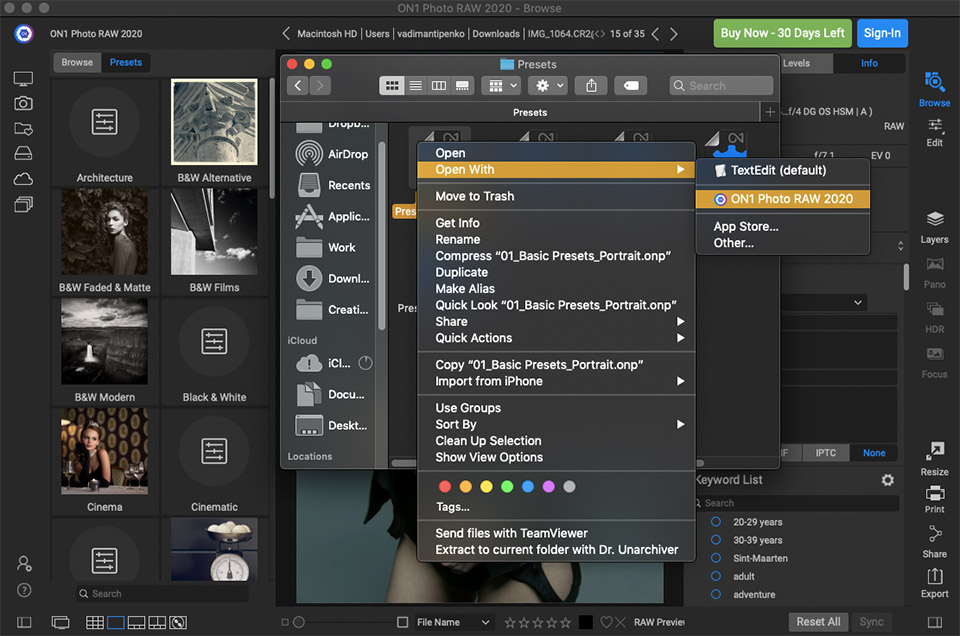Click the Finder Search field
The height and width of the screenshot is (636, 960).
point(721,86)
